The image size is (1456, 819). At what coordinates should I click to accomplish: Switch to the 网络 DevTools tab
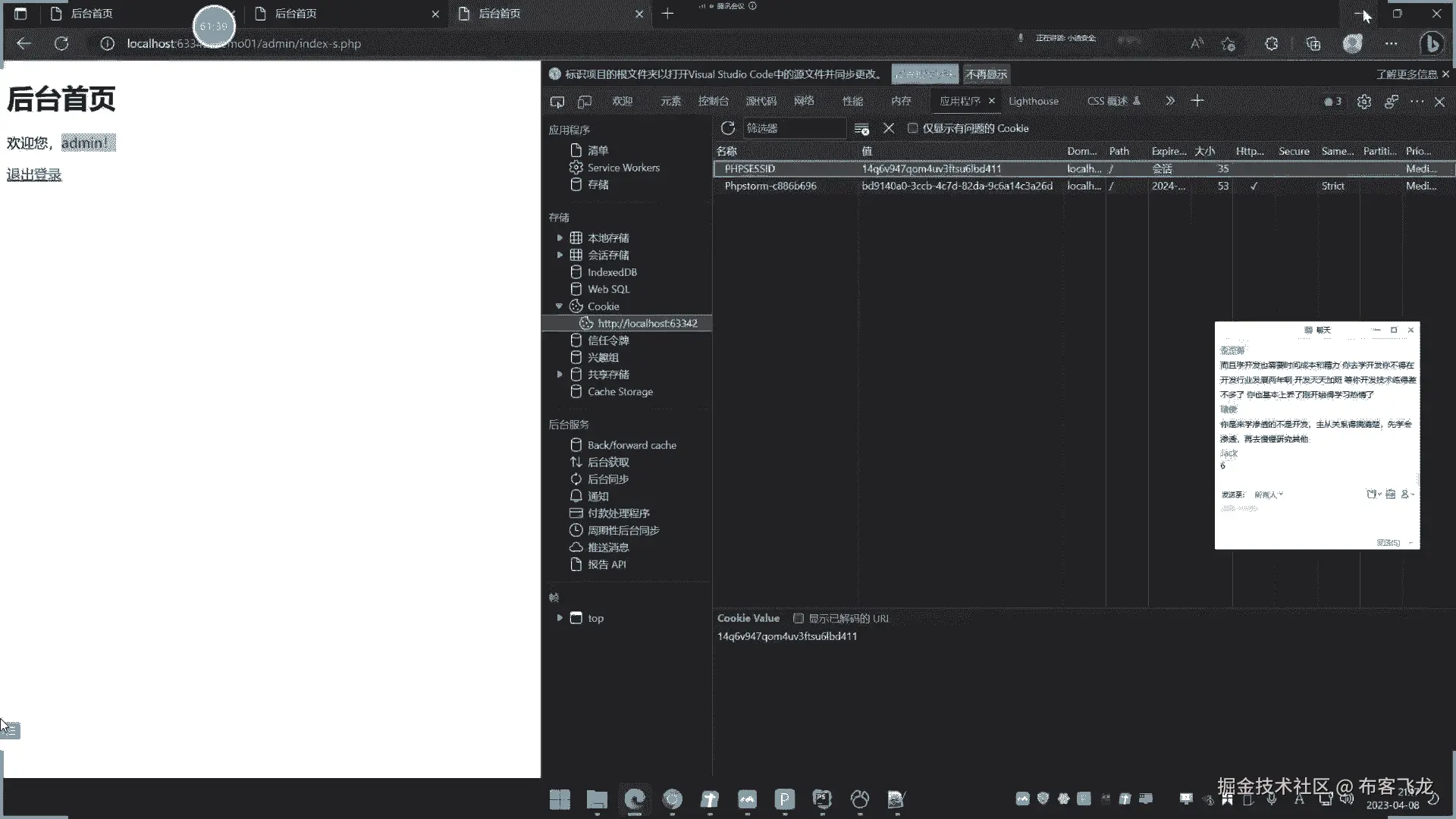(x=804, y=101)
